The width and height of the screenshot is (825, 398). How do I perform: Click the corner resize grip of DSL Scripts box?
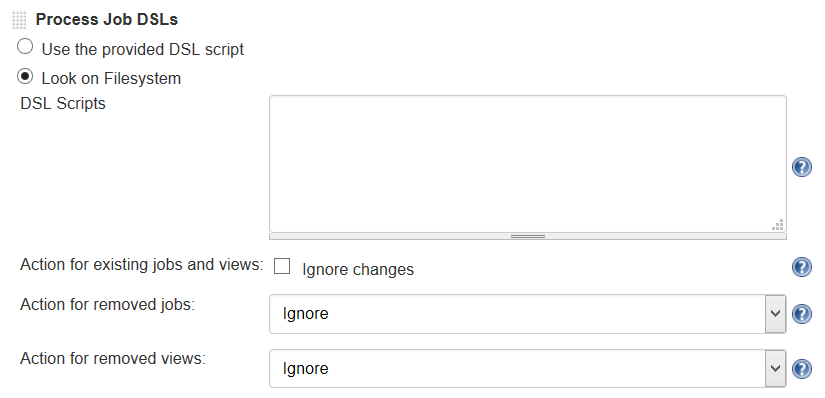tap(778, 225)
